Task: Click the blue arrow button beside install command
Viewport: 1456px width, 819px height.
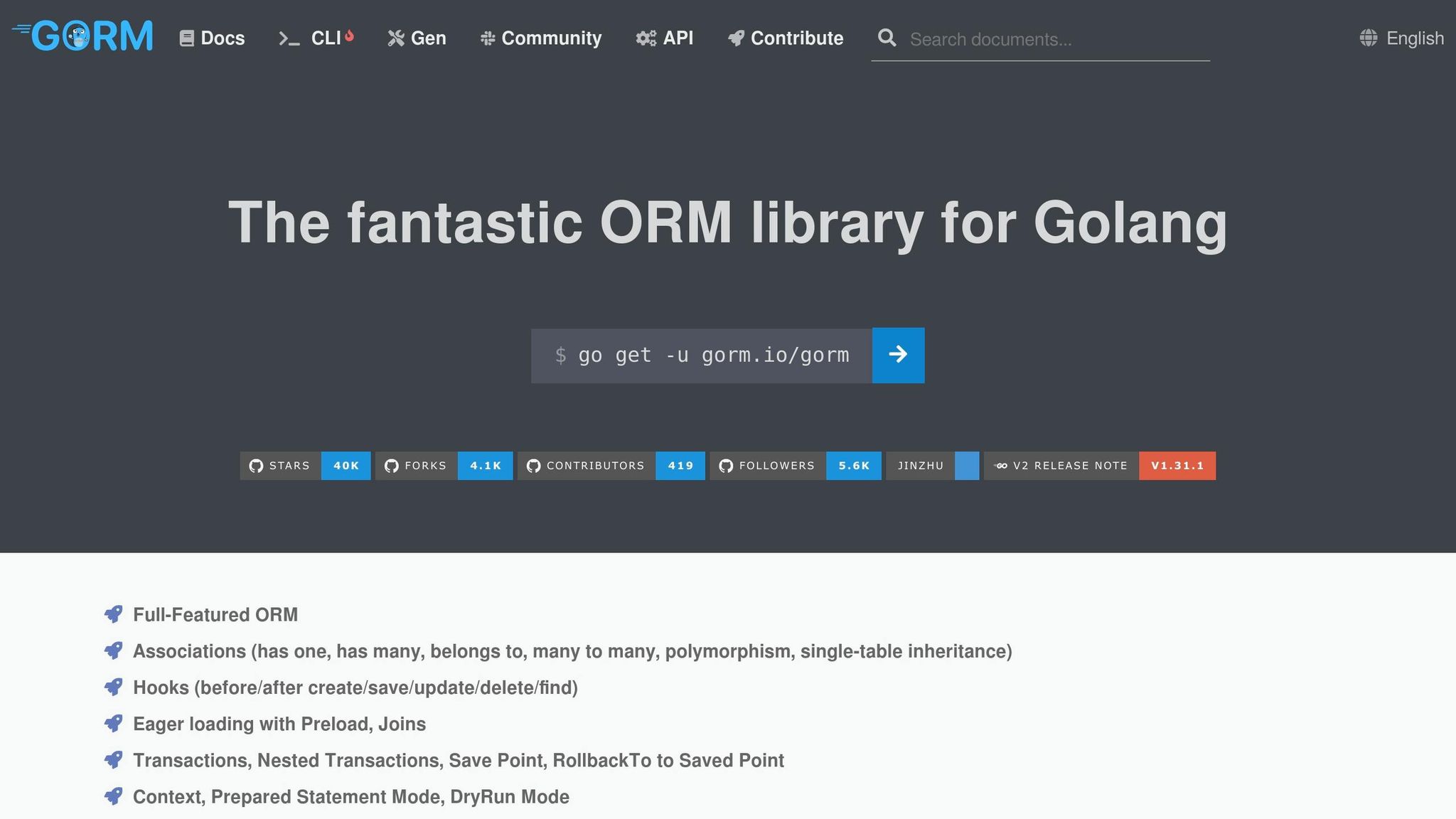Action: tap(898, 355)
